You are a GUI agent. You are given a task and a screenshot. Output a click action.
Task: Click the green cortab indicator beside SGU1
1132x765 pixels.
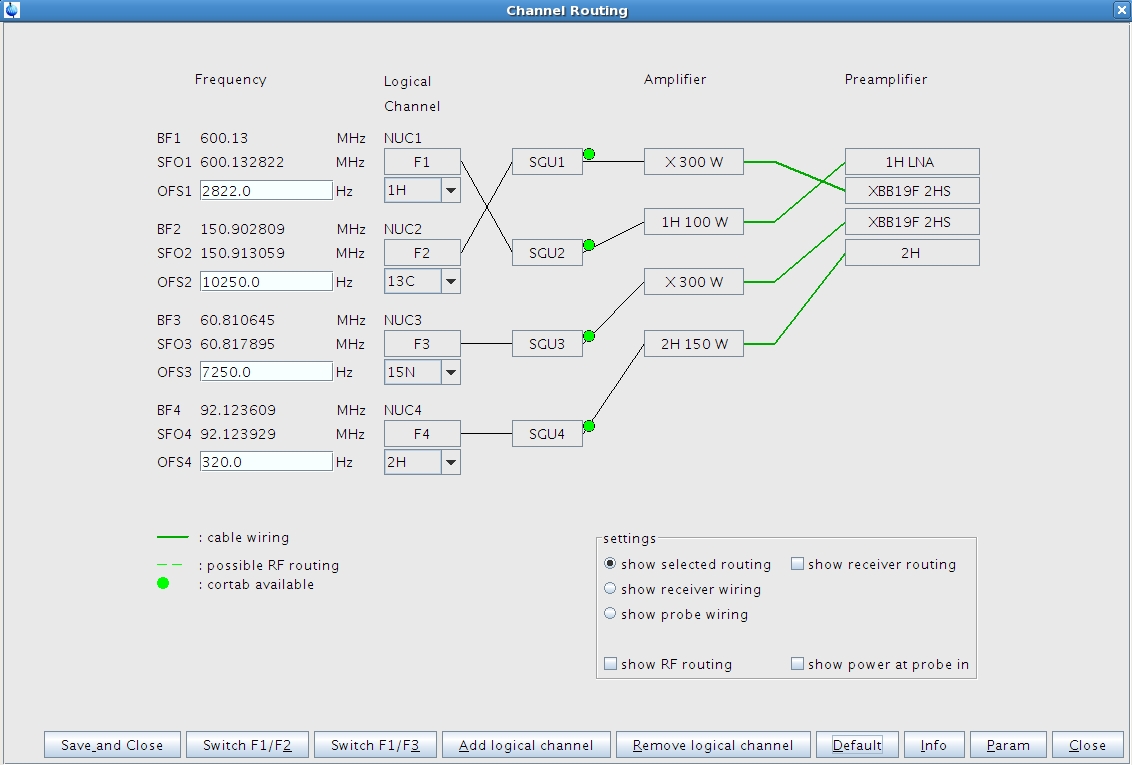(589, 154)
